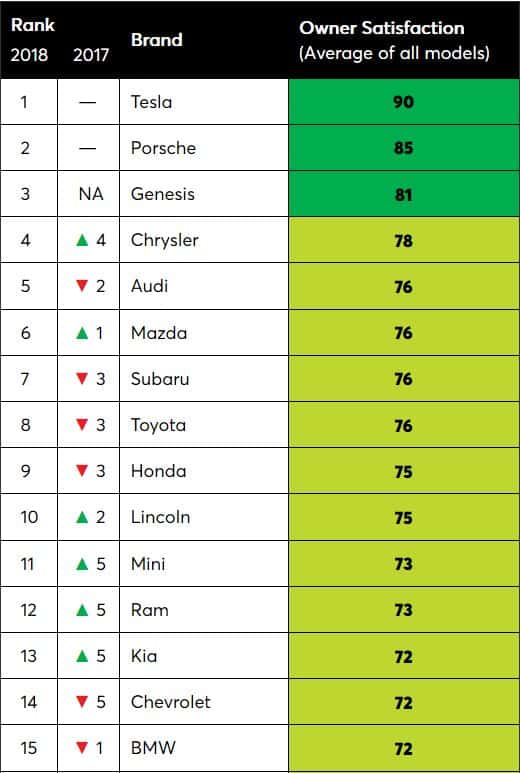Click the Genesis brand cell
Screen dimensions: 520x773
[204, 194]
